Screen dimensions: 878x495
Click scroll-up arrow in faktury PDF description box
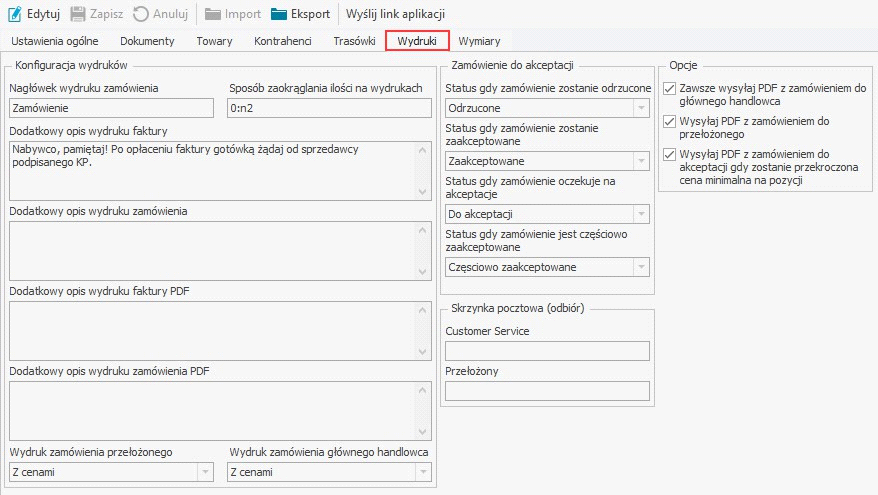423,310
